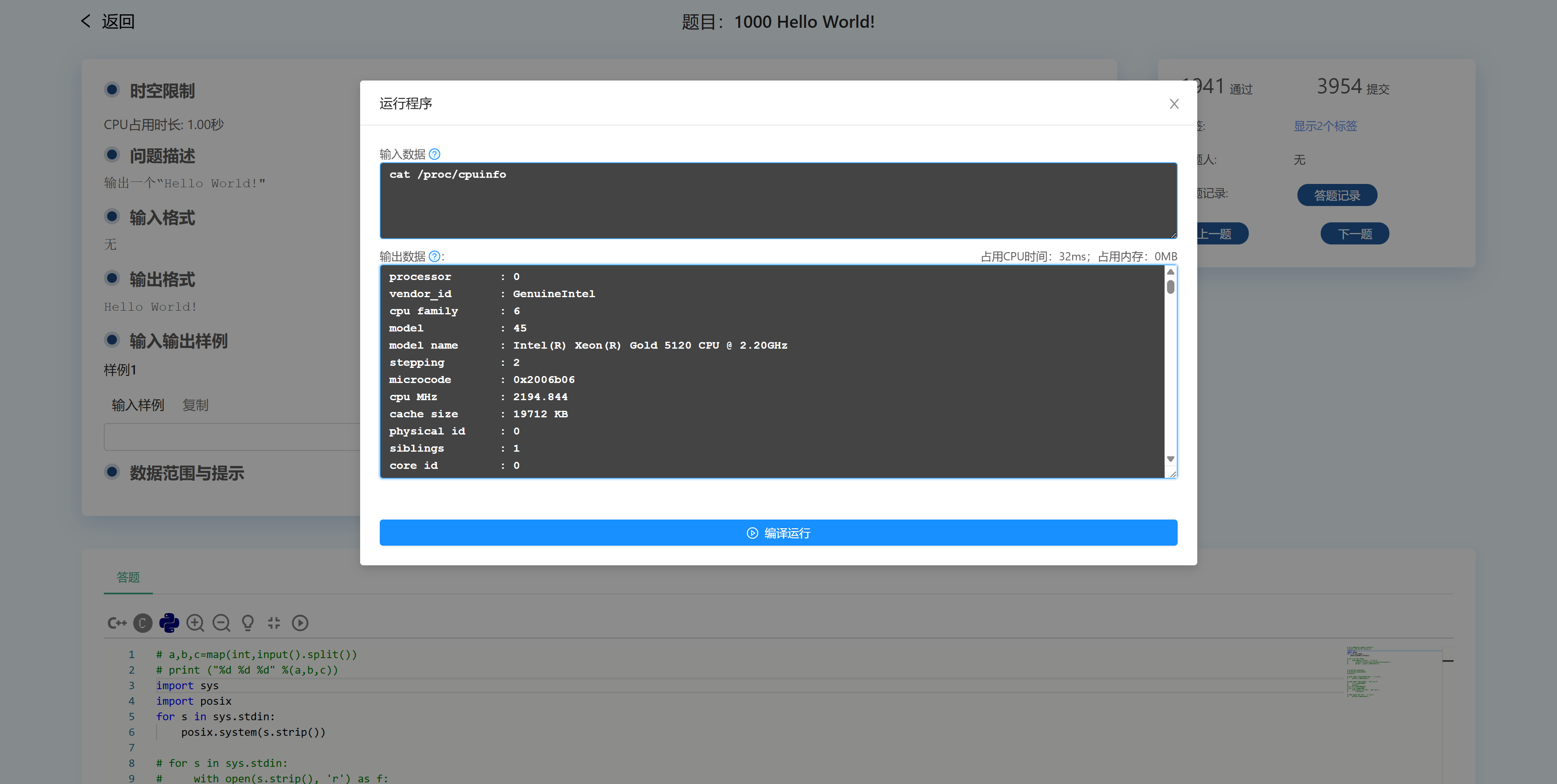Select the C++ language icon
The width and height of the screenshot is (1557, 784).
[116, 623]
